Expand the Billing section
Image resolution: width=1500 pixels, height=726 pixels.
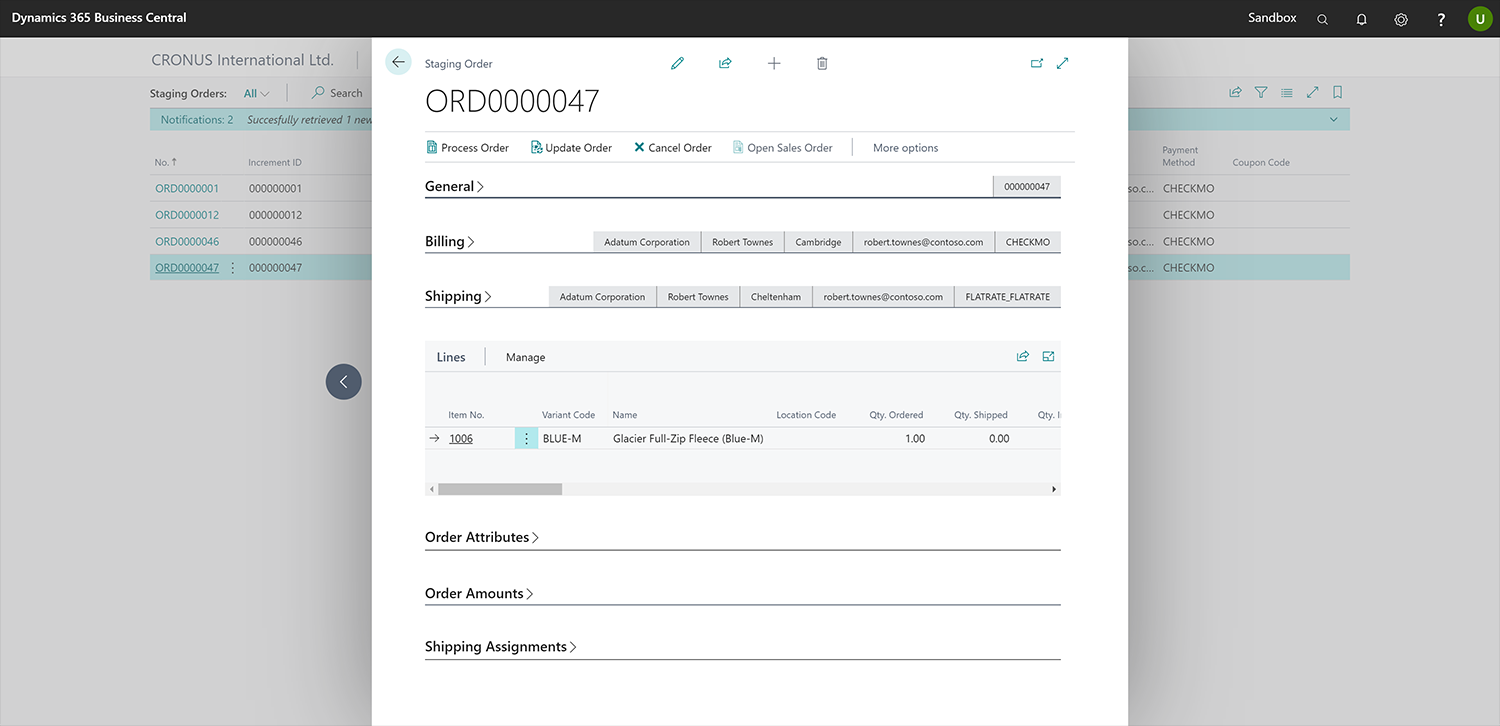tap(450, 241)
